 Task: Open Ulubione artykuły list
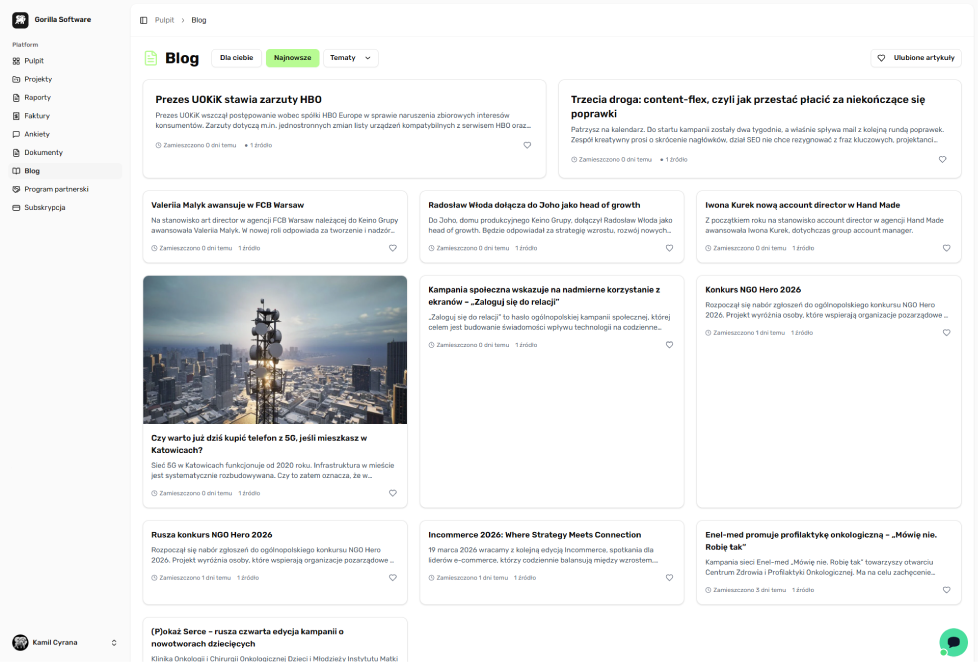pyautogui.click(x=916, y=58)
